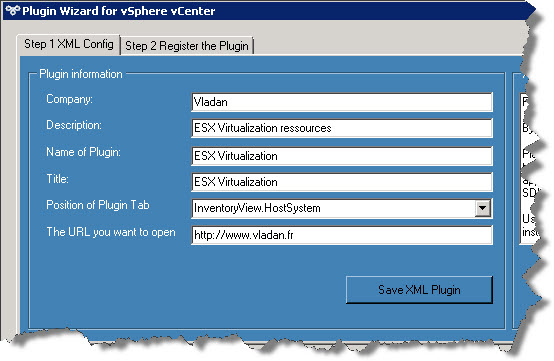
Task: Open Step 2 Register the Plugin tab
Action: (187, 46)
